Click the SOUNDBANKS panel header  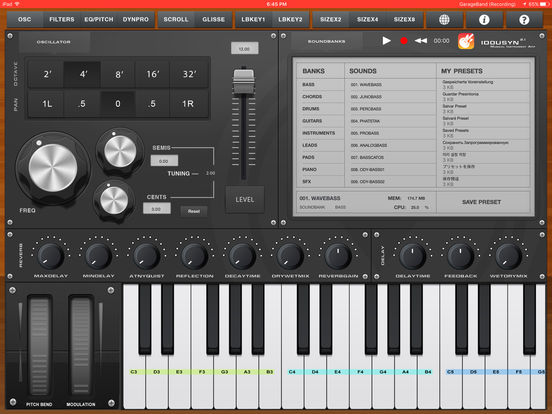pyautogui.click(x=326, y=42)
